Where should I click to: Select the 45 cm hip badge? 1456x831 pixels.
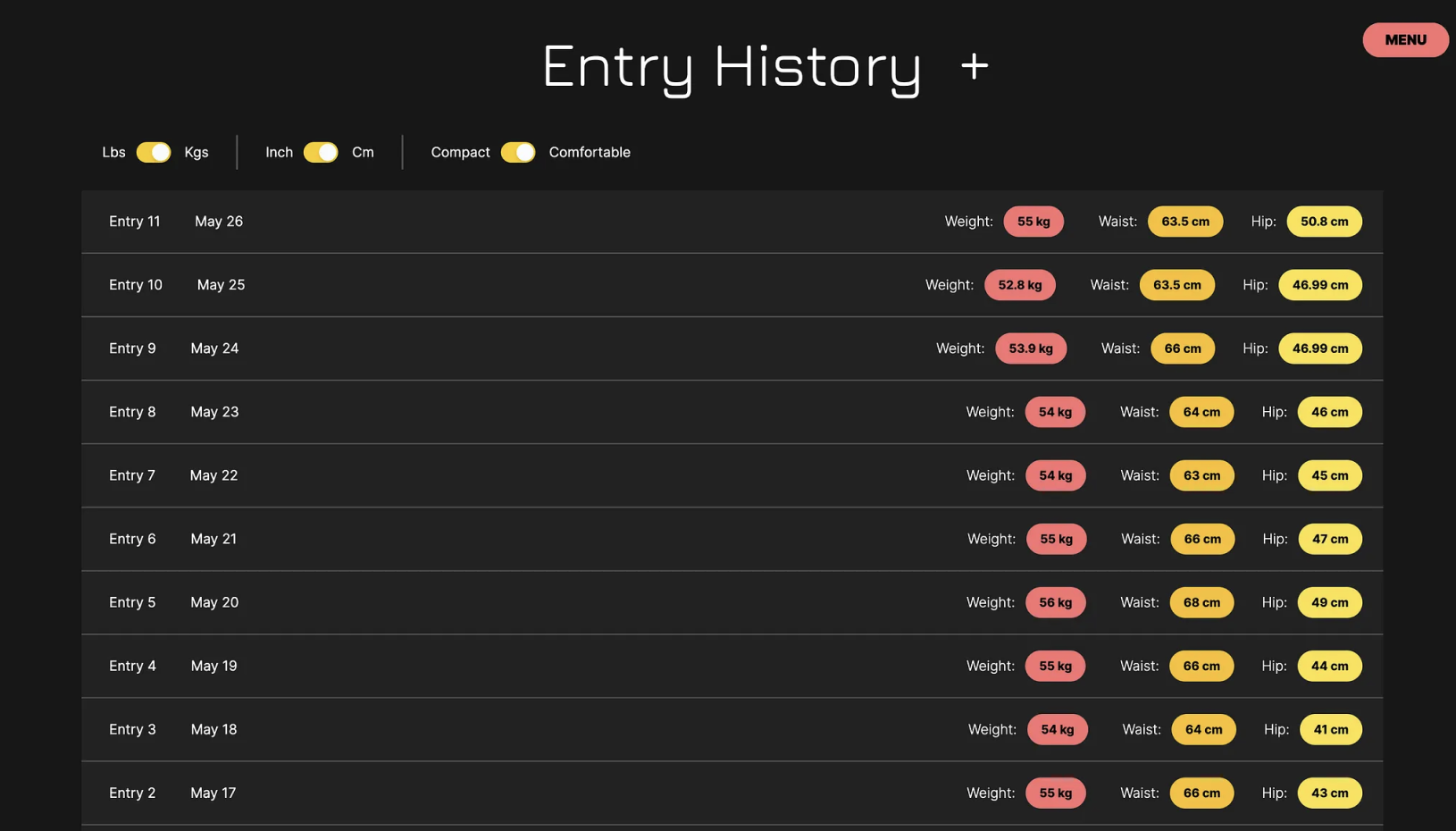(1329, 475)
